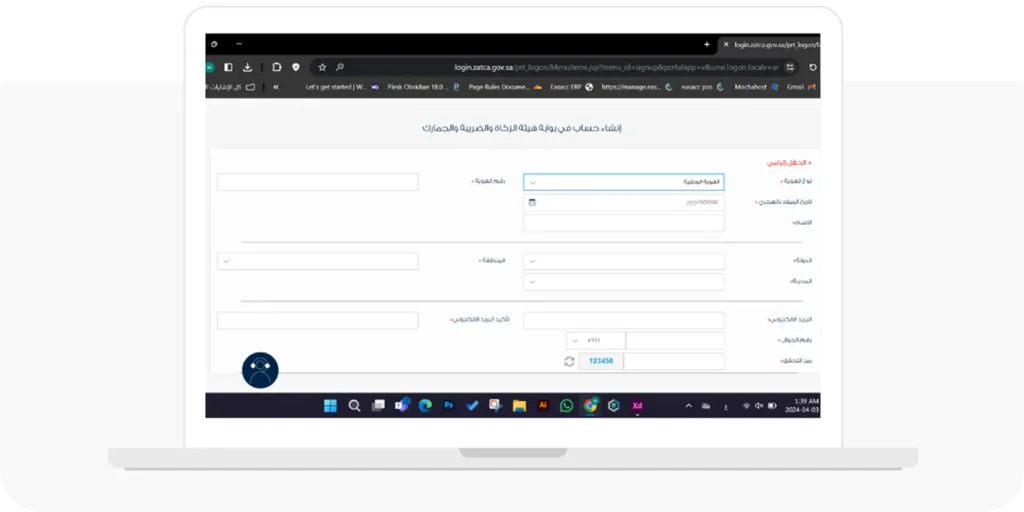Refresh the captcha verification code

point(569,361)
